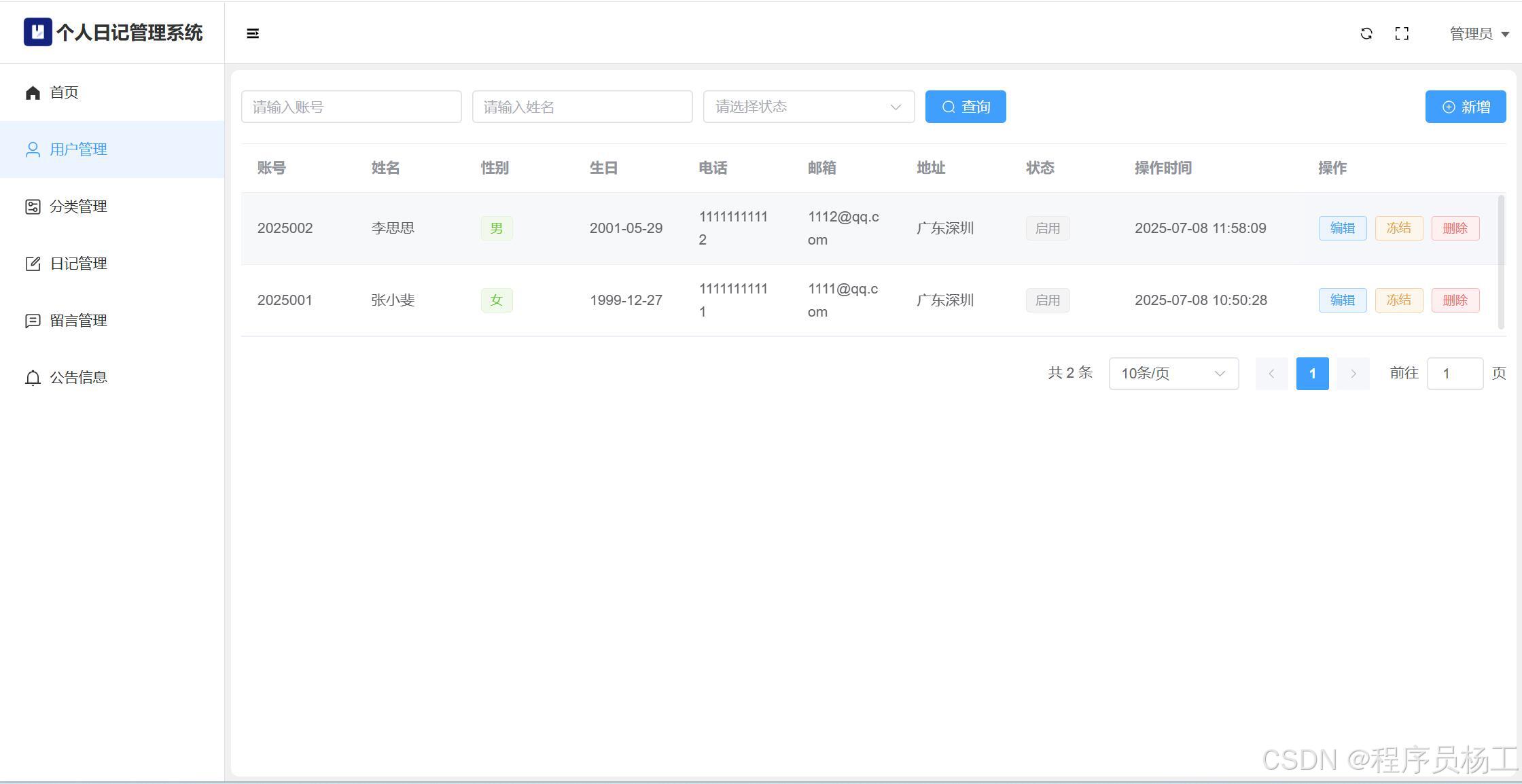The image size is (1522, 784).
Task: Open the 管理员 account dropdown menu
Action: point(1479,33)
